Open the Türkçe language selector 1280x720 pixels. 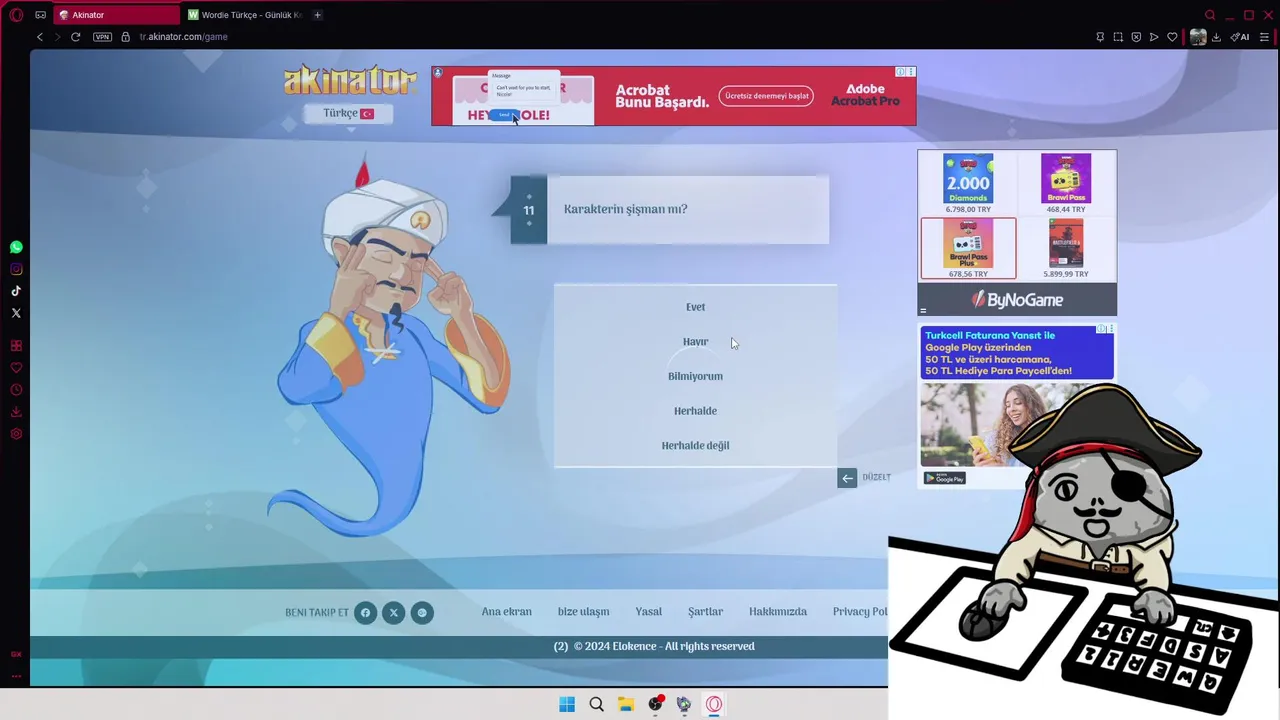348,114
